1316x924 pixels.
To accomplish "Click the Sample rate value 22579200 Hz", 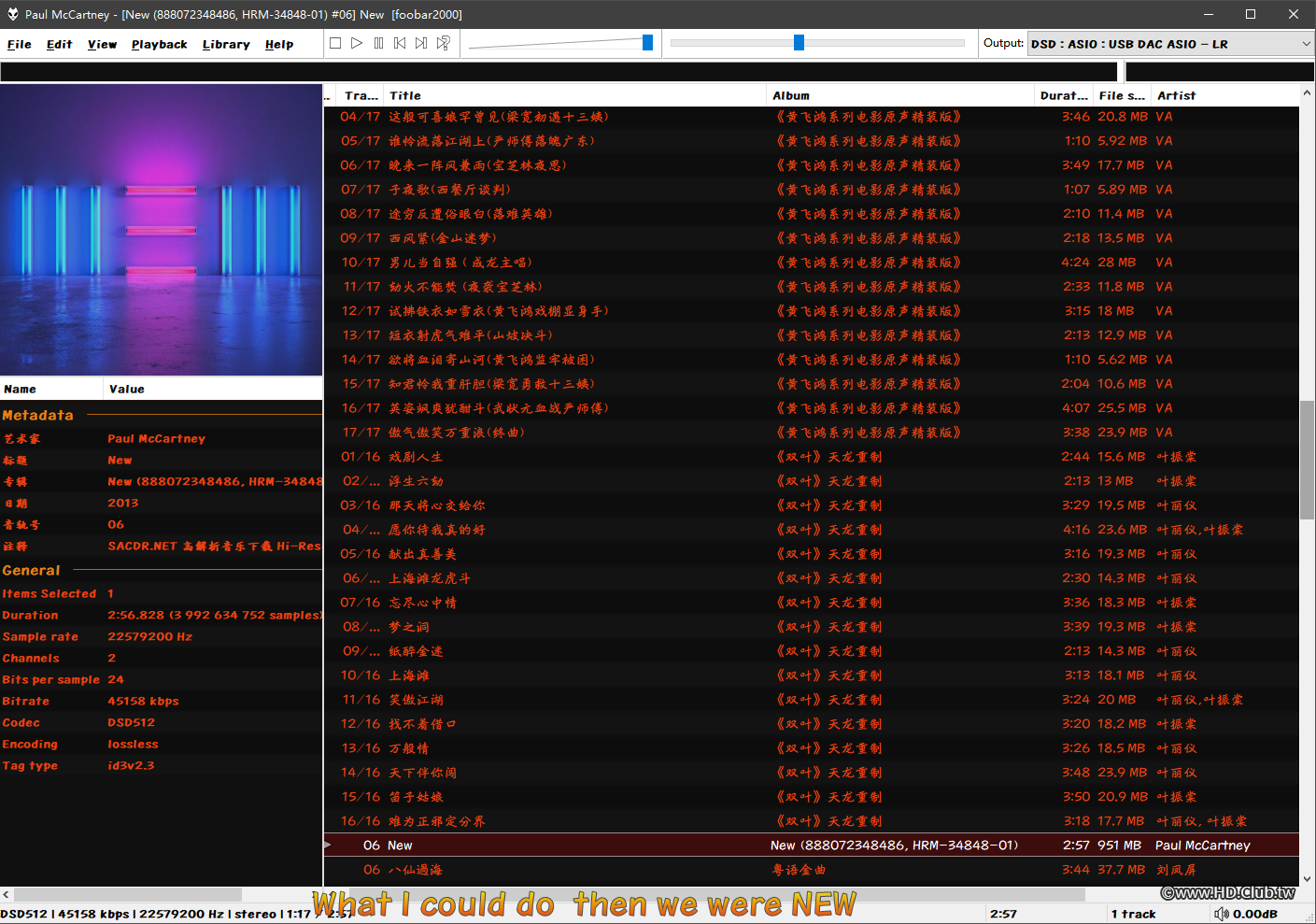I will tap(149, 636).
